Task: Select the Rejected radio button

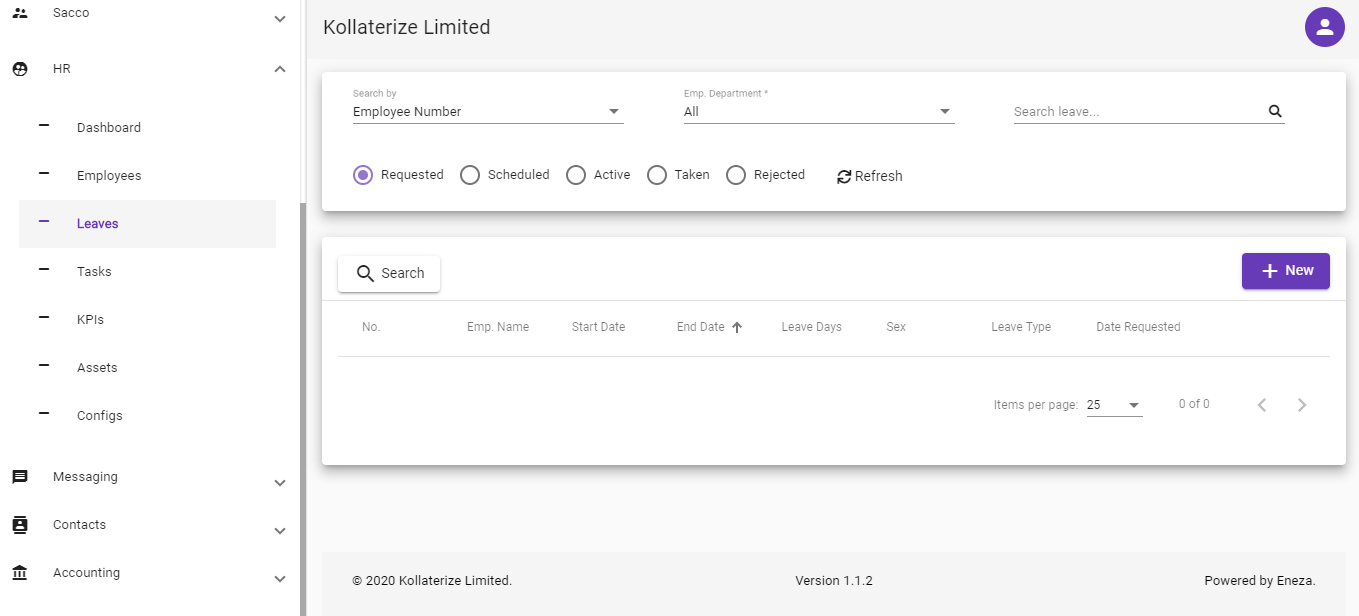Action: pyautogui.click(x=736, y=175)
